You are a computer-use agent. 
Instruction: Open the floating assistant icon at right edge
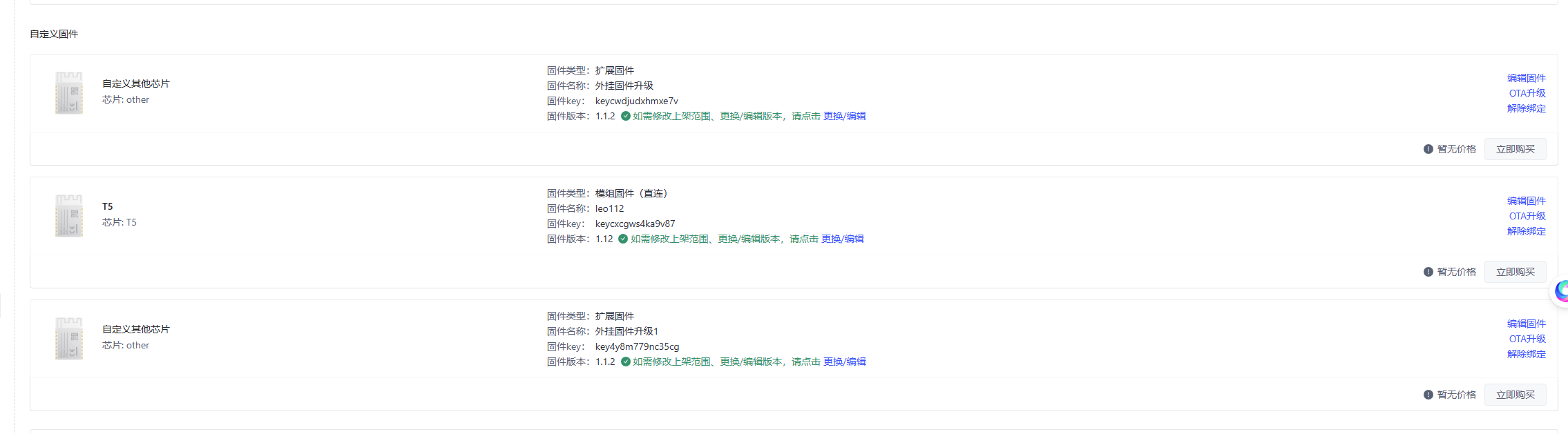(x=1560, y=291)
